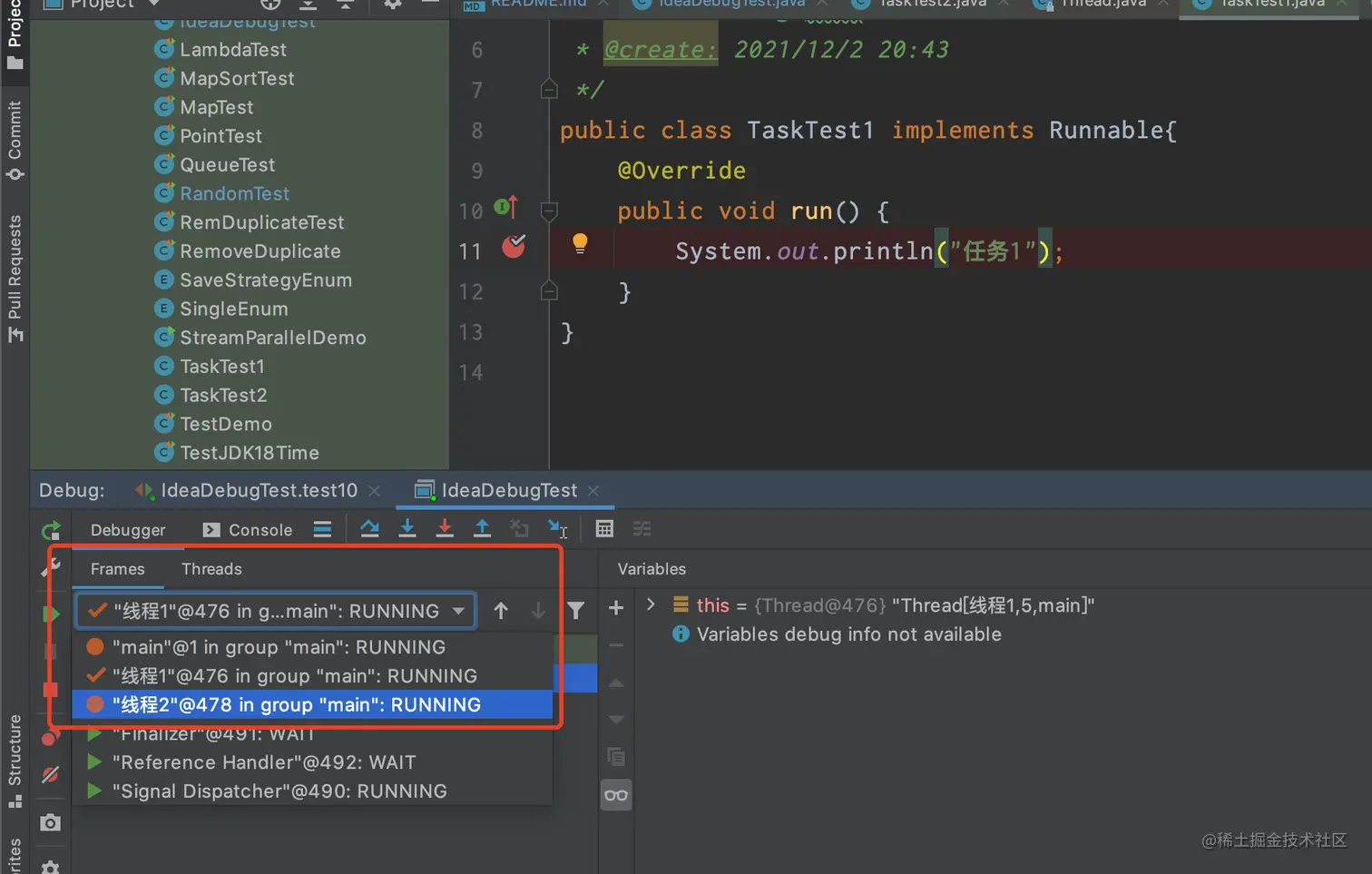The image size is (1372, 874).
Task: Move watch up in the Variables sidebar
Action: [x=616, y=683]
